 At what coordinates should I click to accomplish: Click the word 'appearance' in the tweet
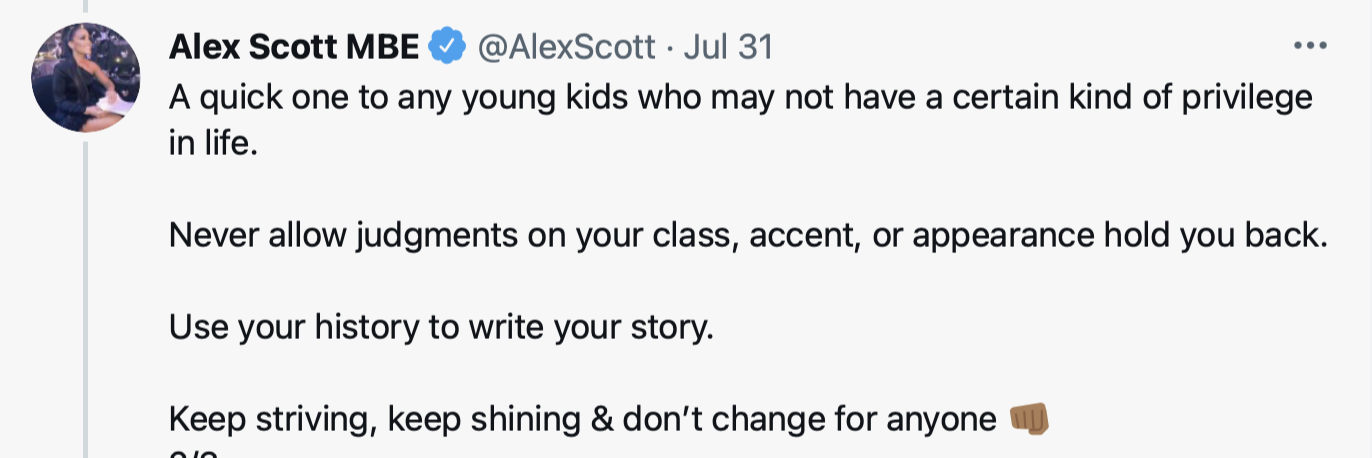click(1001, 234)
